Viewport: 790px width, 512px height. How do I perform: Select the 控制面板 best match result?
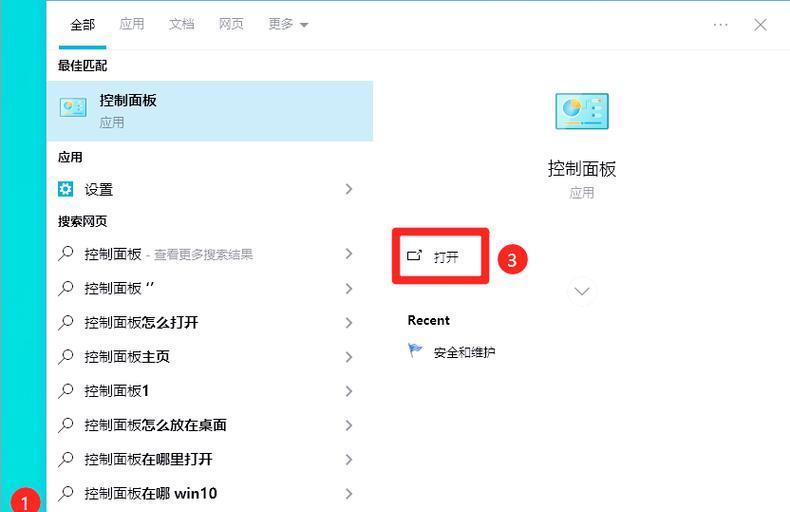pyautogui.click(x=210, y=111)
